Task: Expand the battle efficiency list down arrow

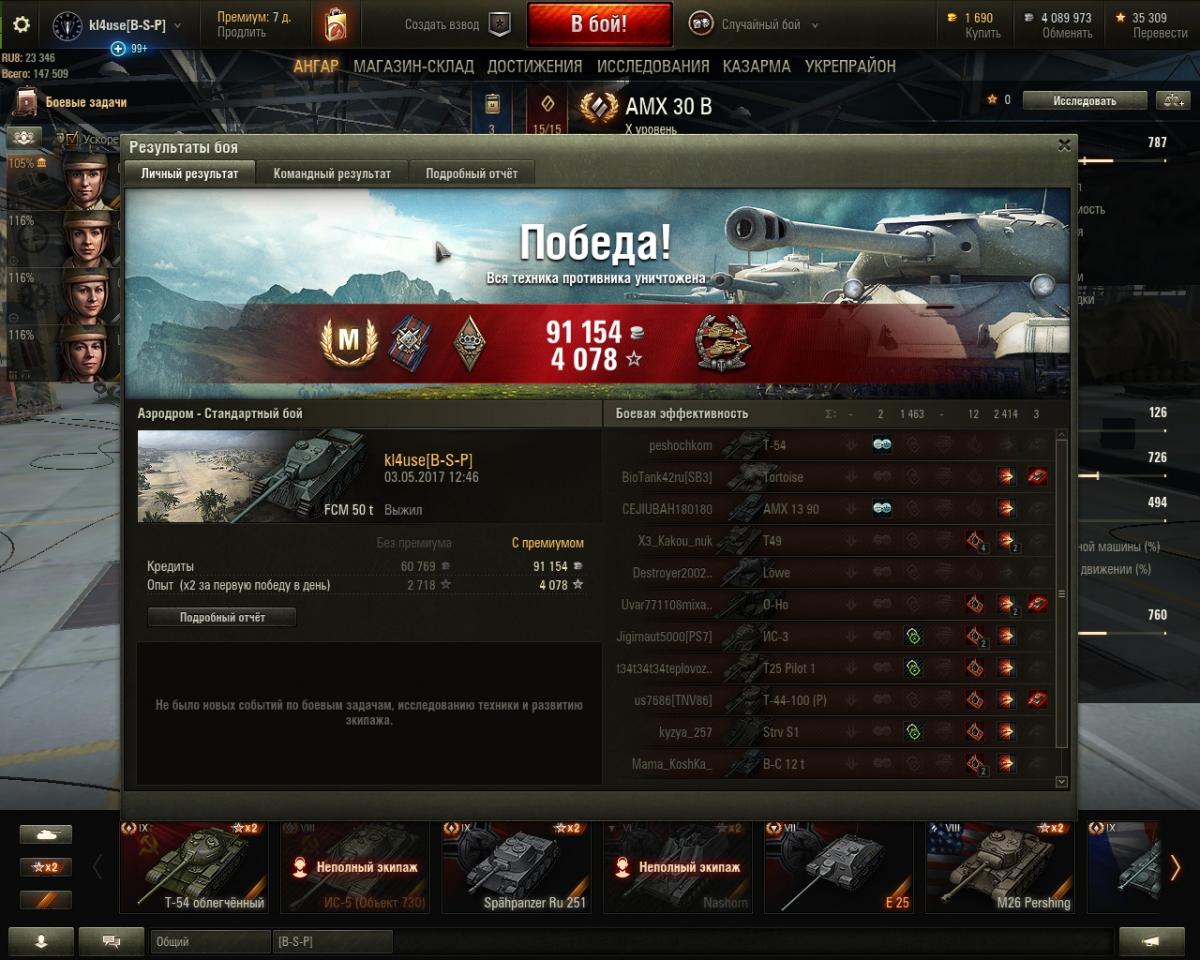Action: 1062,782
